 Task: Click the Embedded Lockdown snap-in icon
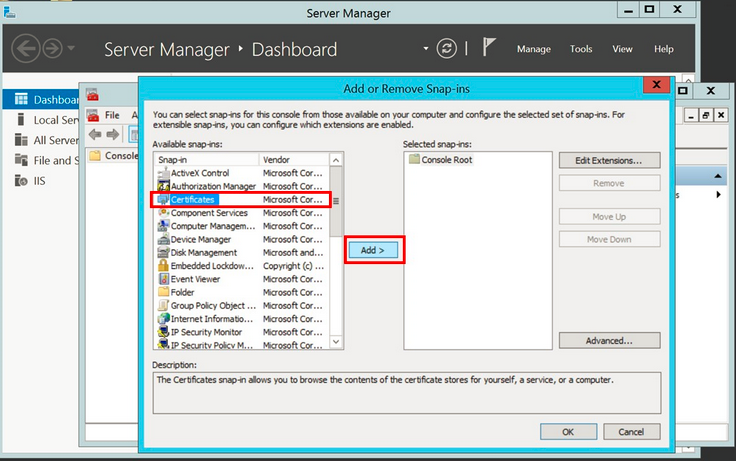tap(163, 266)
